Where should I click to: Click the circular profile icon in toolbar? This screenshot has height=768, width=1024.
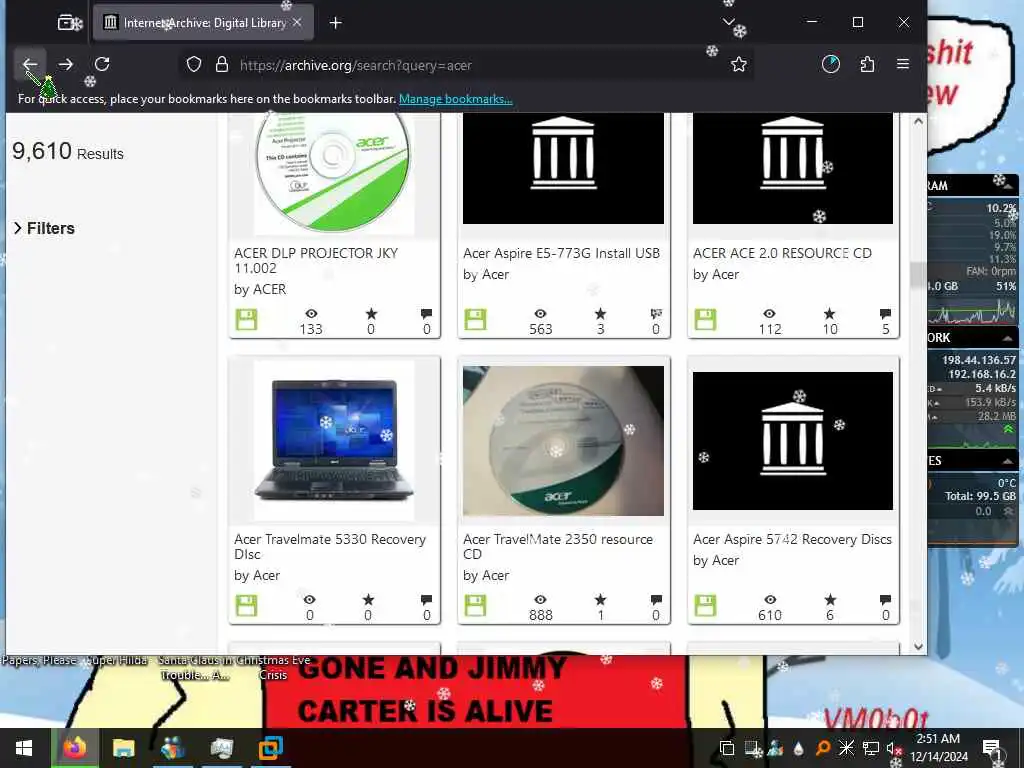(831, 64)
